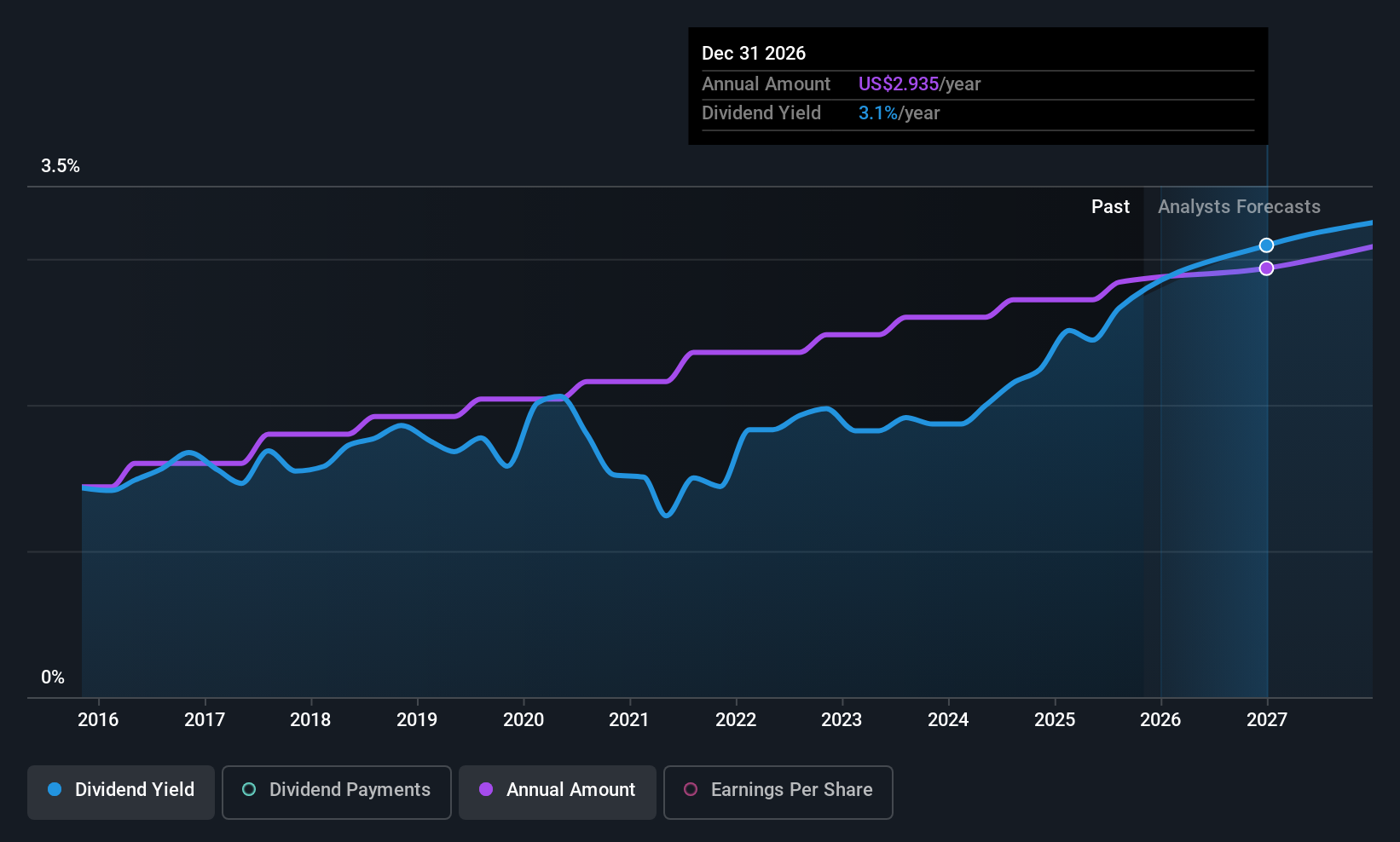Image resolution: width=1400 pixels, height=842 pixels.
Task: Click the 2020 x-axis year label
Action: [524, 719]
